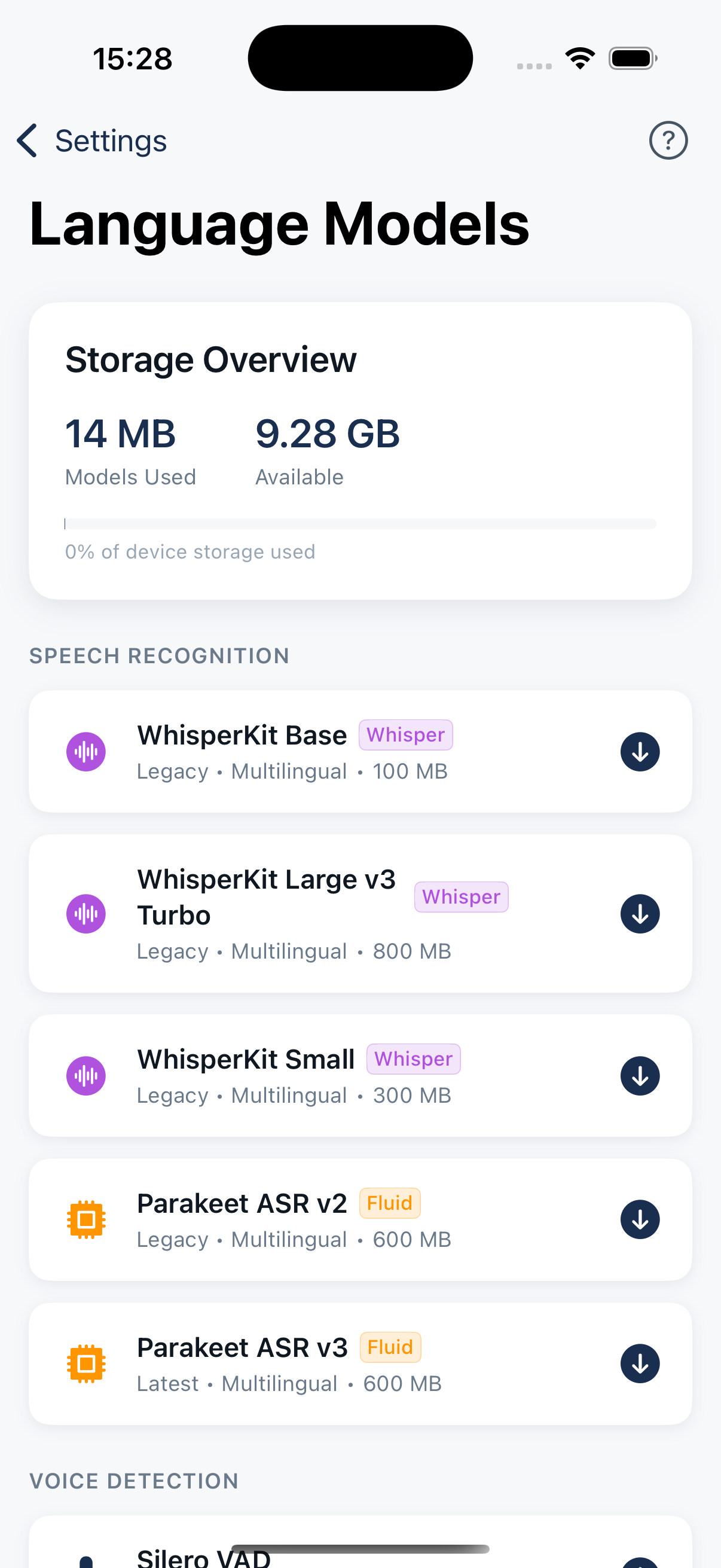Tap the Parakeet ASR v2 chip icon
Screen dimensions: 721x1568
85,1219
